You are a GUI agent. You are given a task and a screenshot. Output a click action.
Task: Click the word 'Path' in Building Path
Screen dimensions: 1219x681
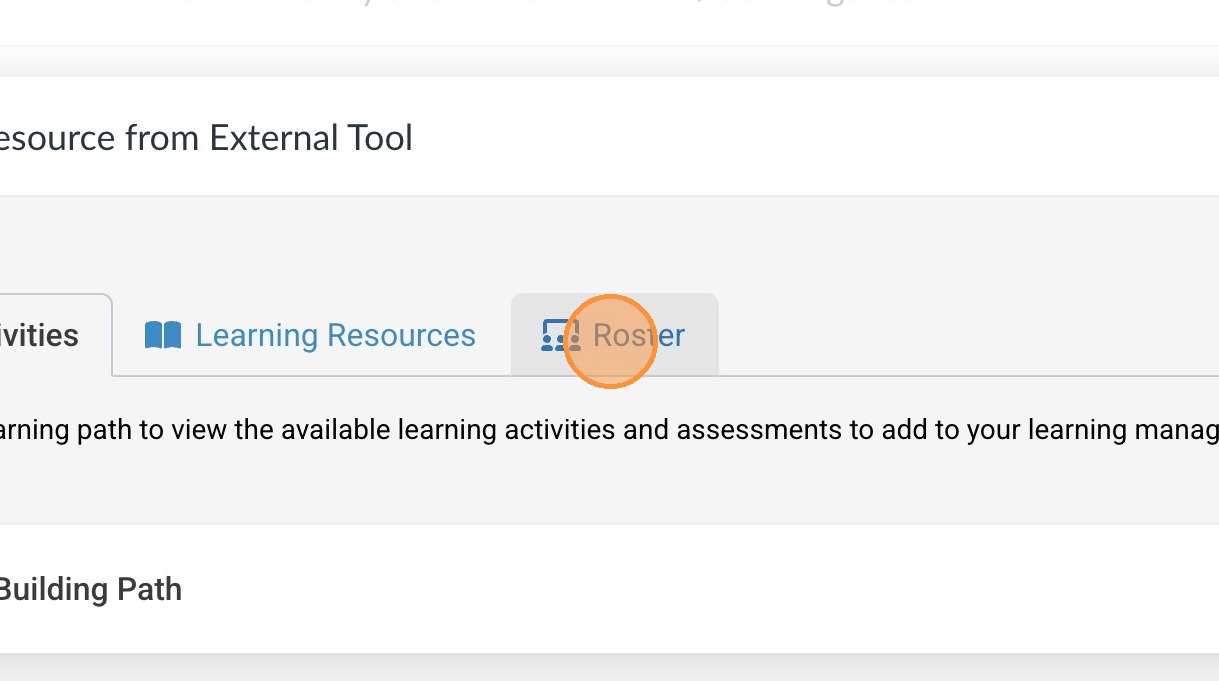pyautogui.click(x=149, y=589)
